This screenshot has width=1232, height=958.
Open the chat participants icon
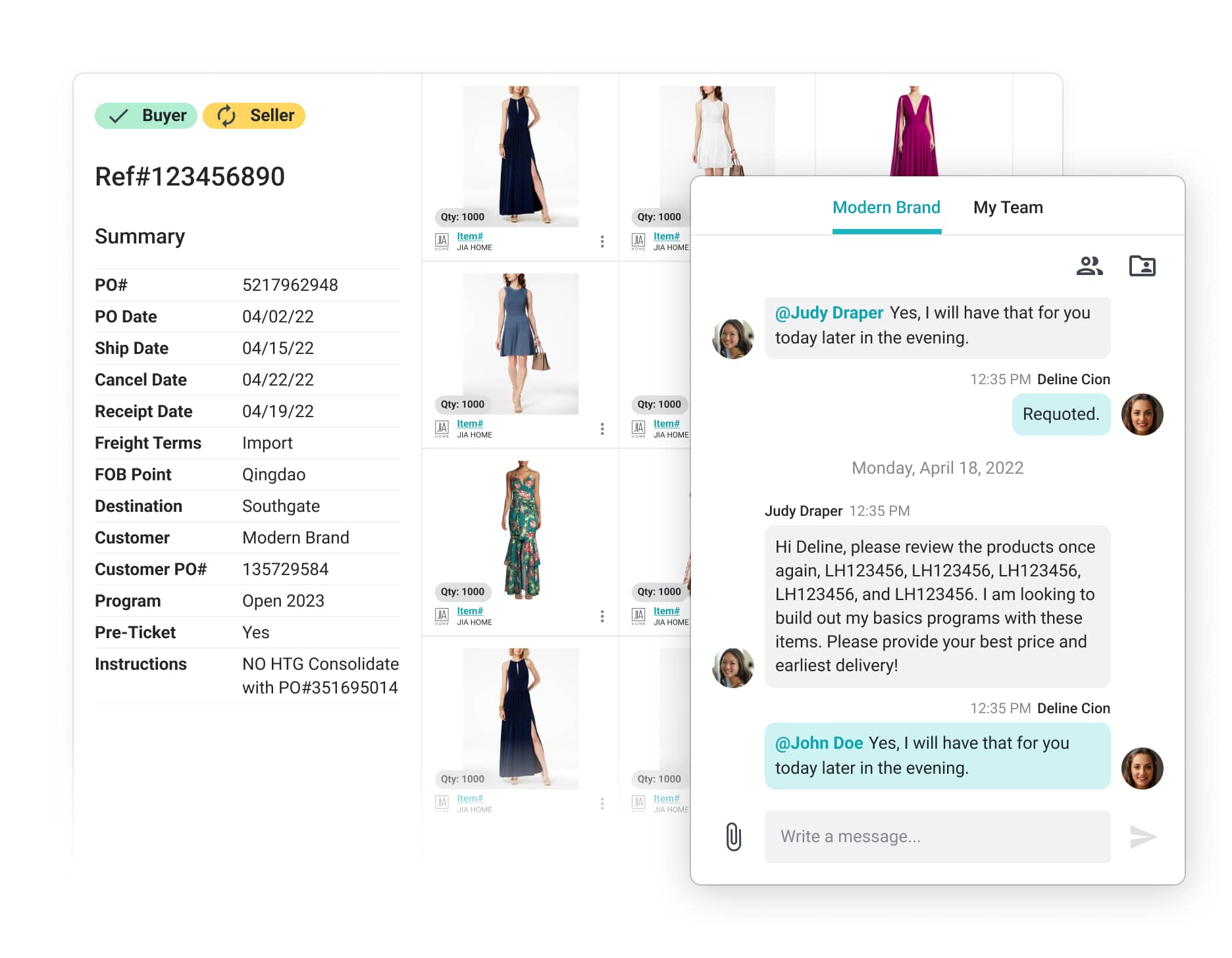pyautogui.click(x=1089, y=266)
